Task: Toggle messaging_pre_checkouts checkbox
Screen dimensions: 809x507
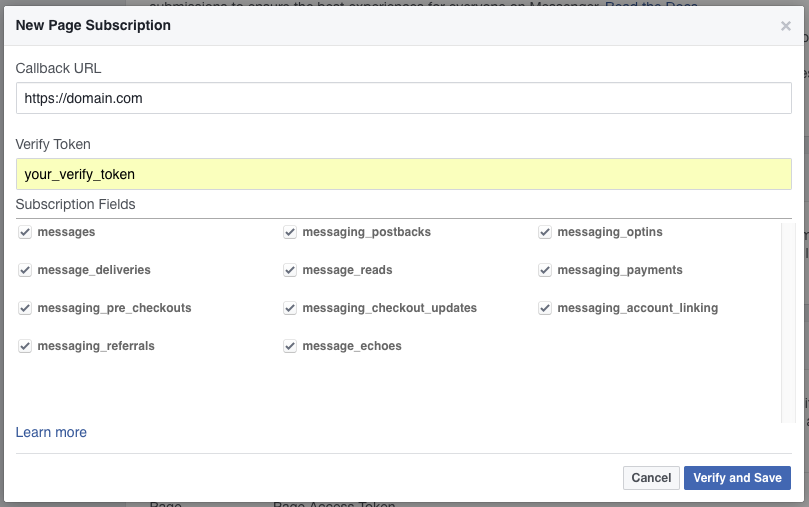Action: (x=25, y=308)
